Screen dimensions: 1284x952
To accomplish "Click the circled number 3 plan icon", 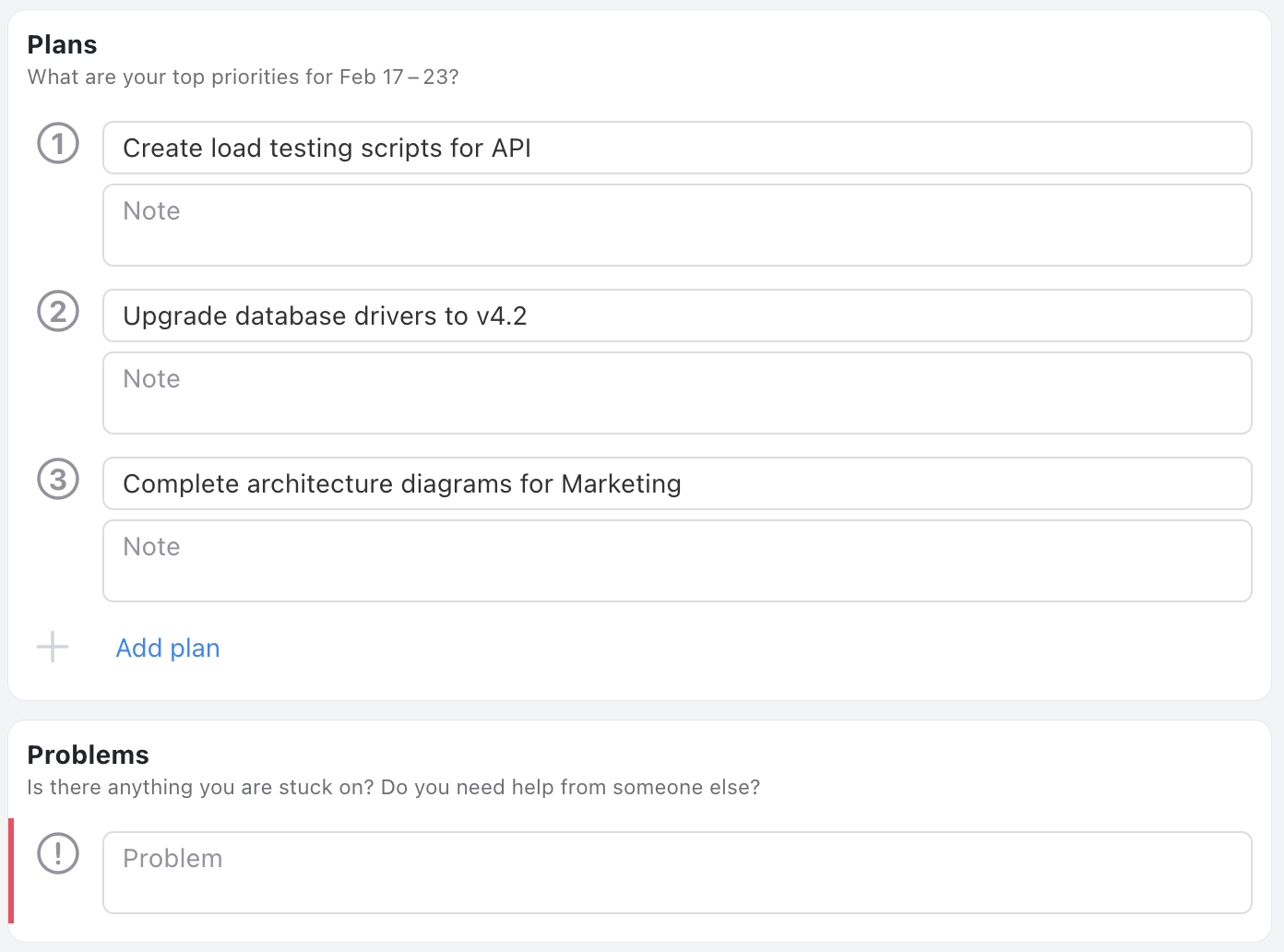I will [x=58, y=480].
